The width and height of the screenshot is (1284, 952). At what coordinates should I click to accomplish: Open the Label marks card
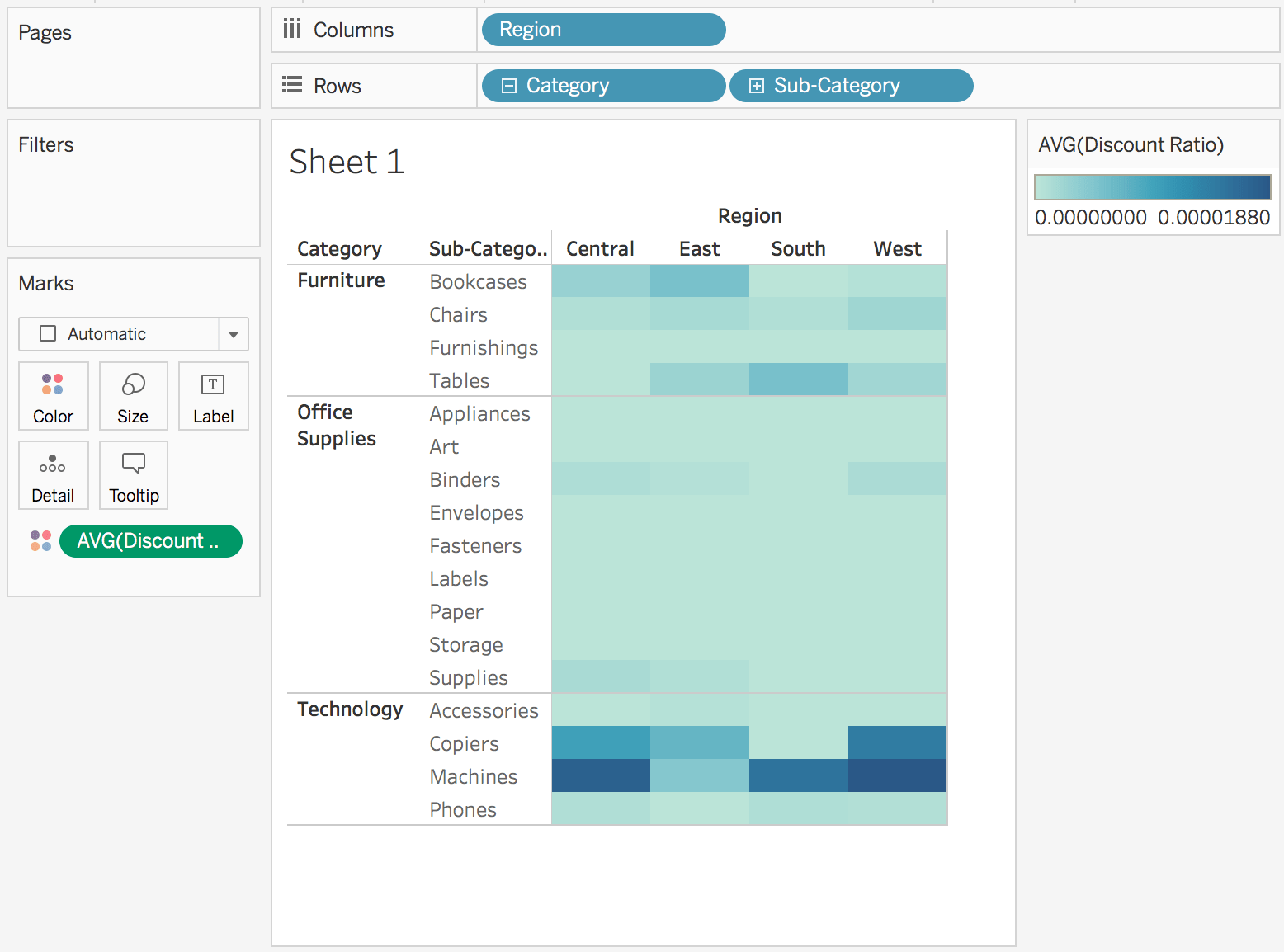coord(213,396)
